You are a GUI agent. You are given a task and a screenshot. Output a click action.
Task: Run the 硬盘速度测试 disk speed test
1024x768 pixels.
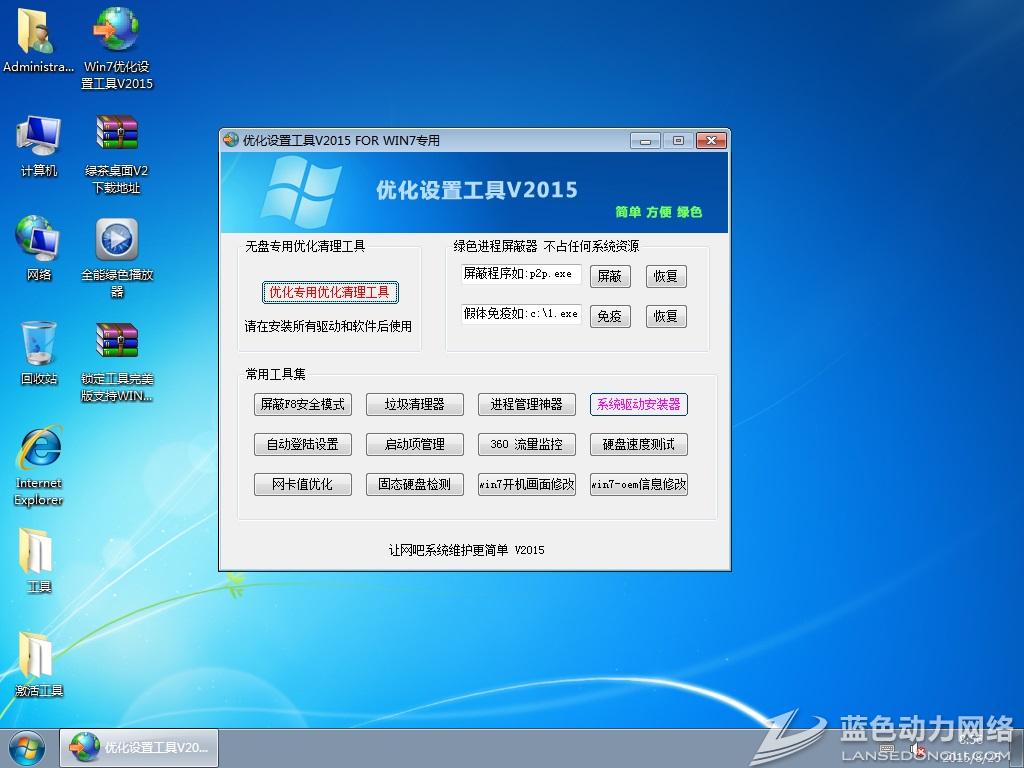point(640,444)
